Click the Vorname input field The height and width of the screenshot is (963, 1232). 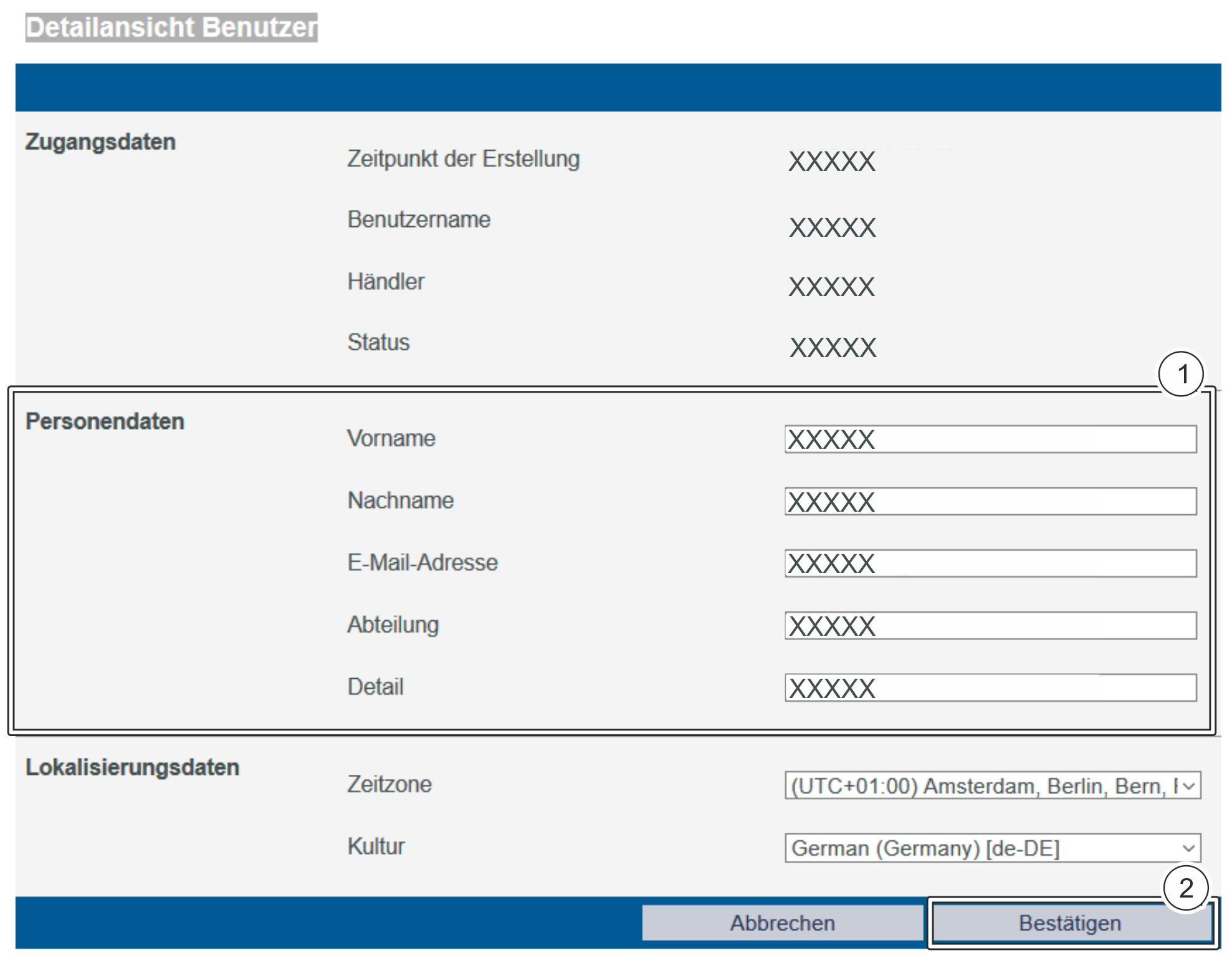pos(990,439)
